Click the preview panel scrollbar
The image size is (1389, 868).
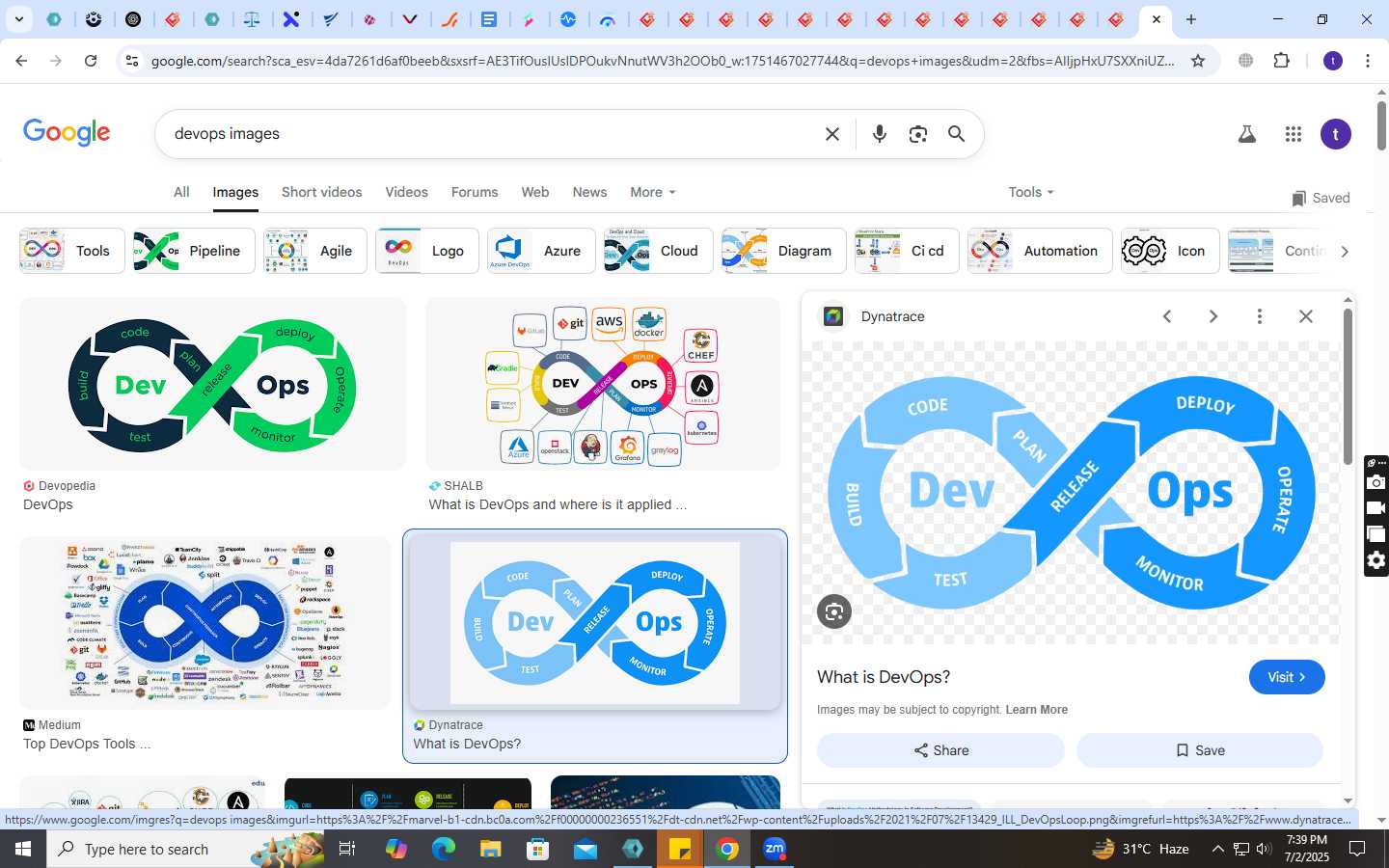click(1348, 386)
